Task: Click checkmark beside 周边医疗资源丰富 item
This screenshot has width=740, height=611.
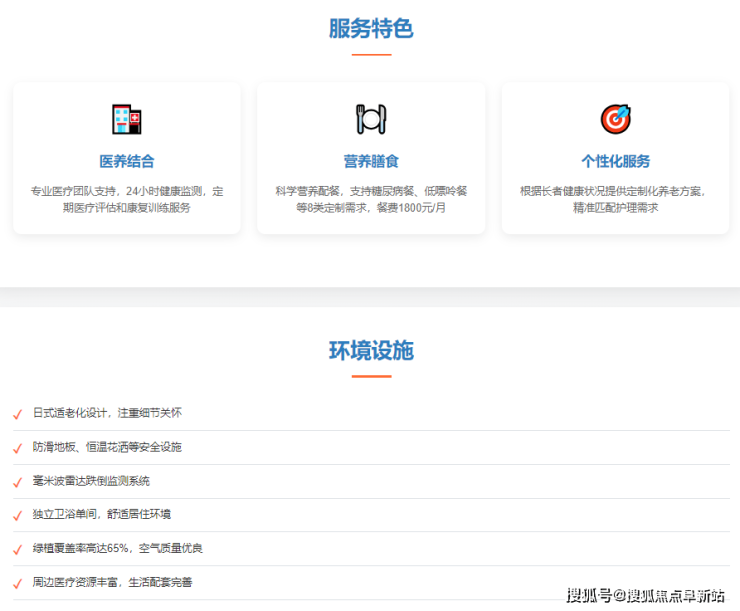Action: (x=17, y=583)
